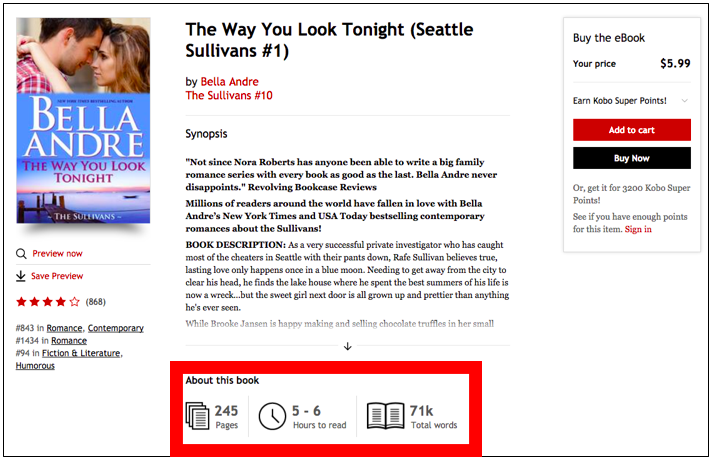This screenshot has width=712, height=461.
Task: Open The Sullivans #10 series link
Action: pyautogui.click(x=229, y=96)
